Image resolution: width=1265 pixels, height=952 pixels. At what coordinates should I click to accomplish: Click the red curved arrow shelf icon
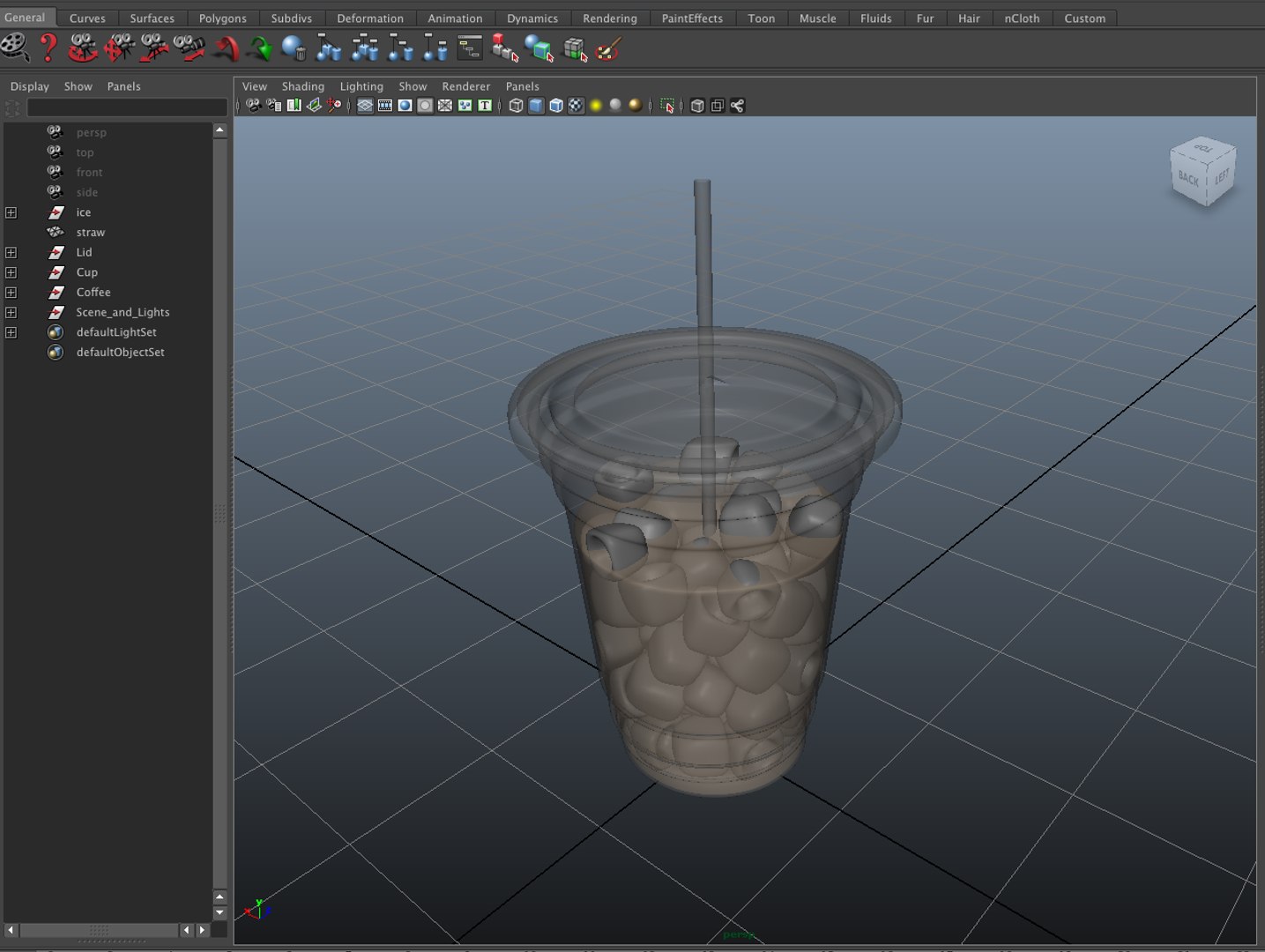(226, 48)
